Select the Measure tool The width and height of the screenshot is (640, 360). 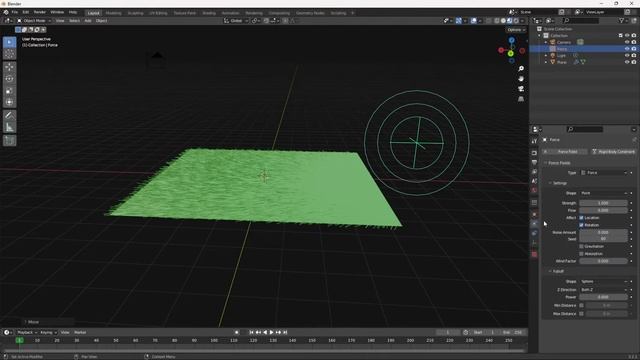[9, 127]
